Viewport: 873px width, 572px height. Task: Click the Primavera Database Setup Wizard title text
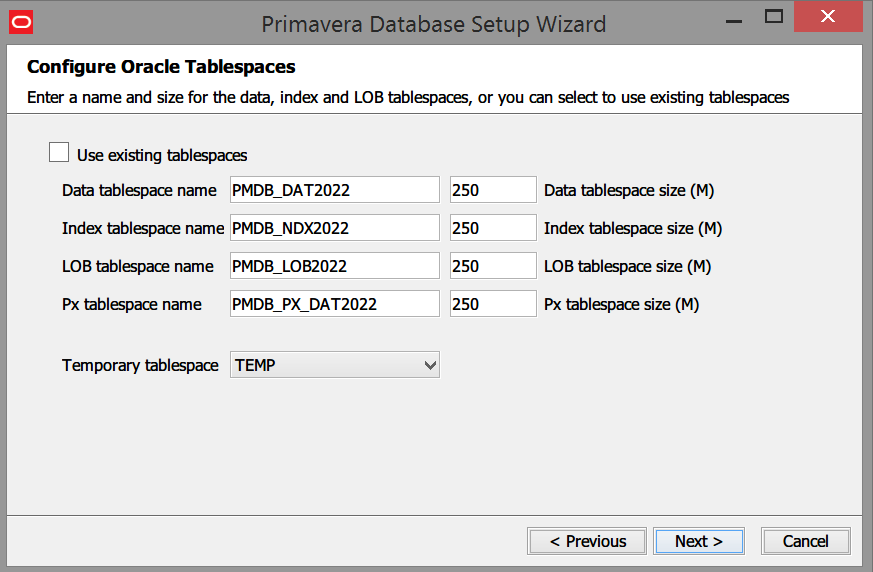[x=433, y=23]
